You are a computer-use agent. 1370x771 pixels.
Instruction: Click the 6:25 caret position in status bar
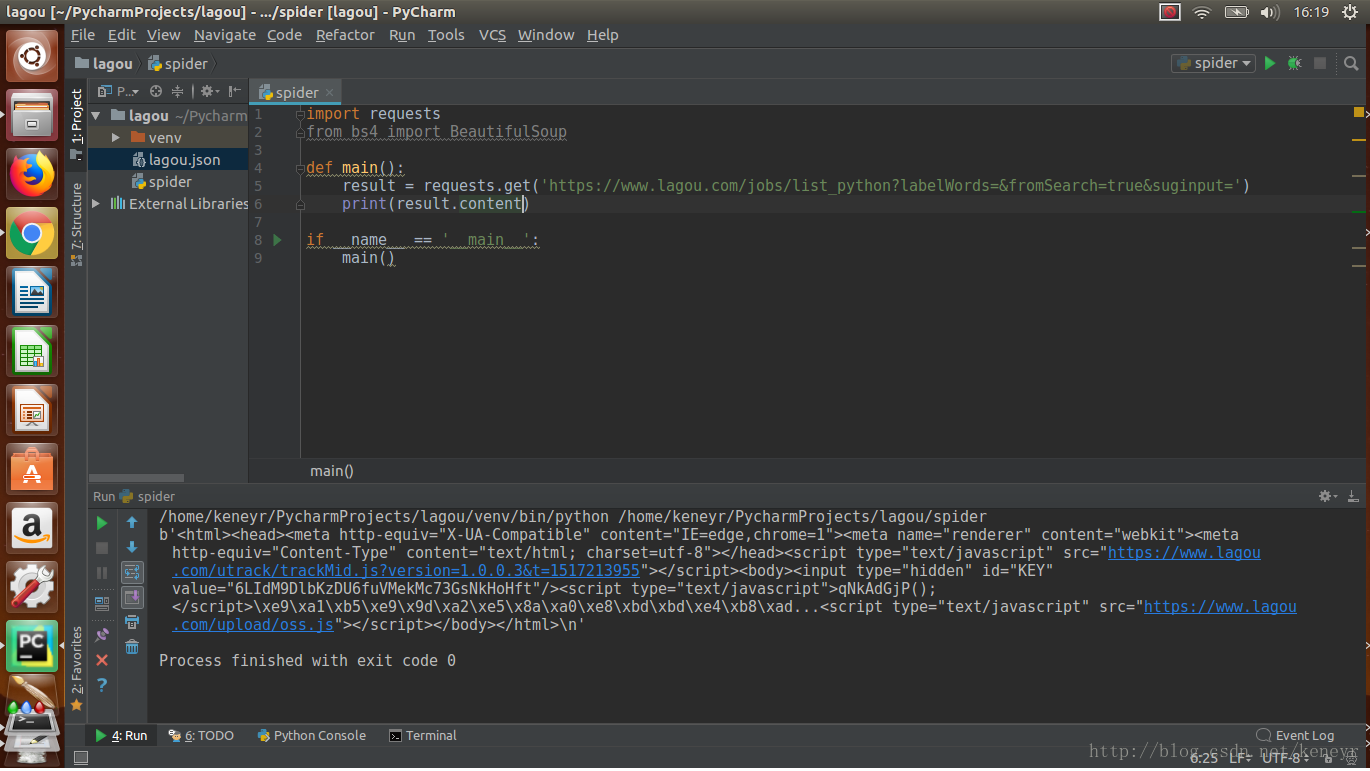click(1204, 758)
